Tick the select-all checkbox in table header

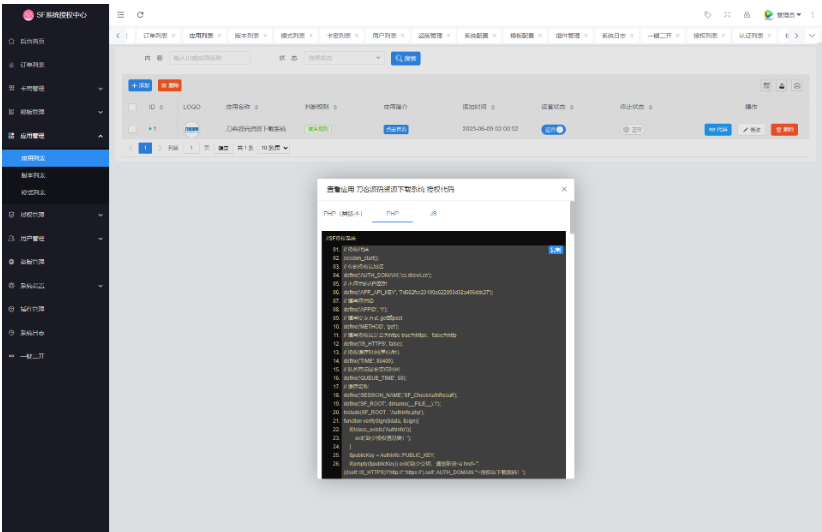[x=132, y=106]
